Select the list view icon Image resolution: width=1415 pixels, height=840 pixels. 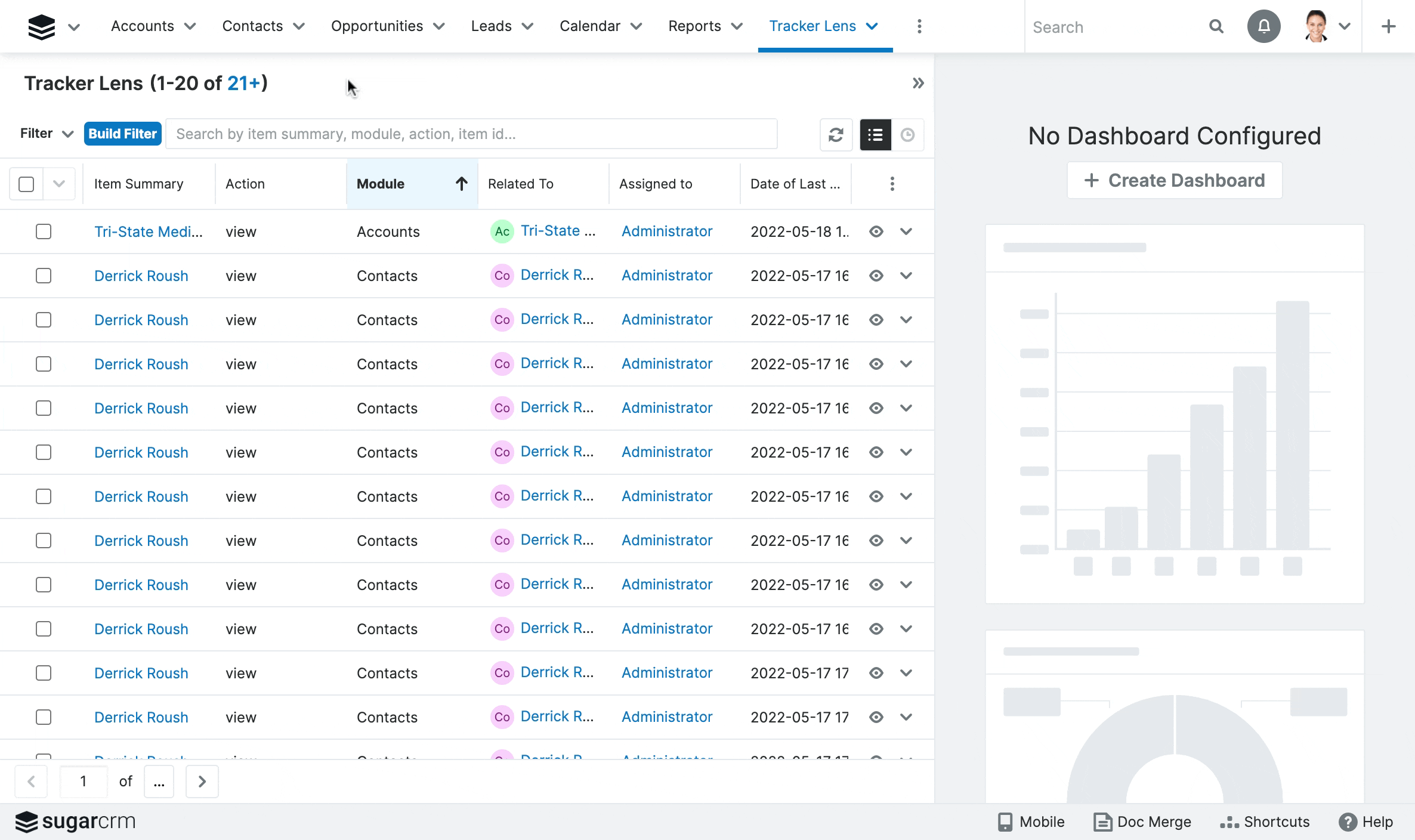coord(875,135)
